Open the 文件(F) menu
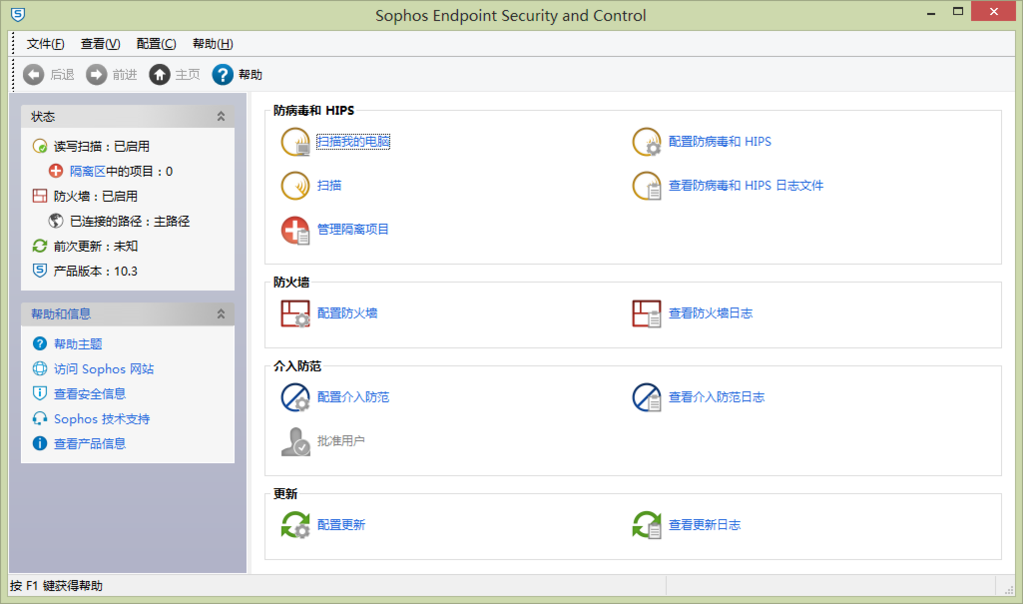The width and height of the screenshot is (1023, 604). coord(45,44)
